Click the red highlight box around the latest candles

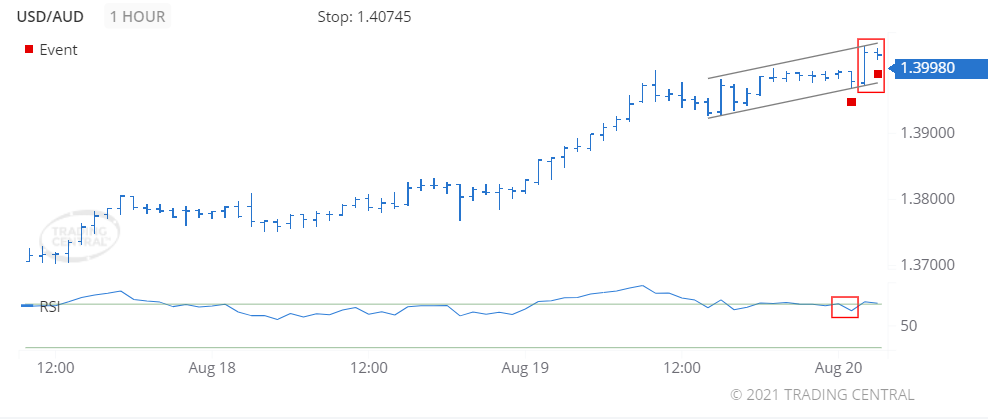click(870, 66)
